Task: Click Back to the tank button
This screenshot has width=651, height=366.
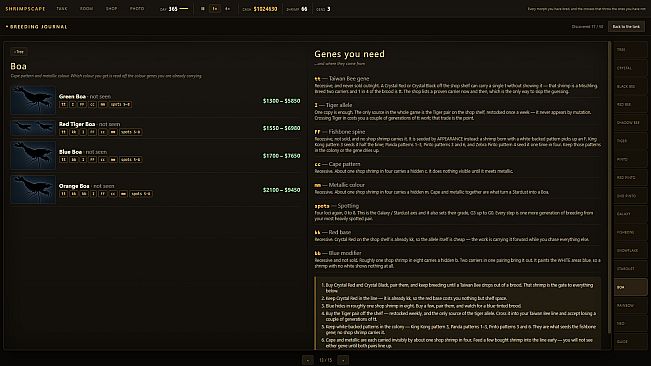Action: pos(626,27)
